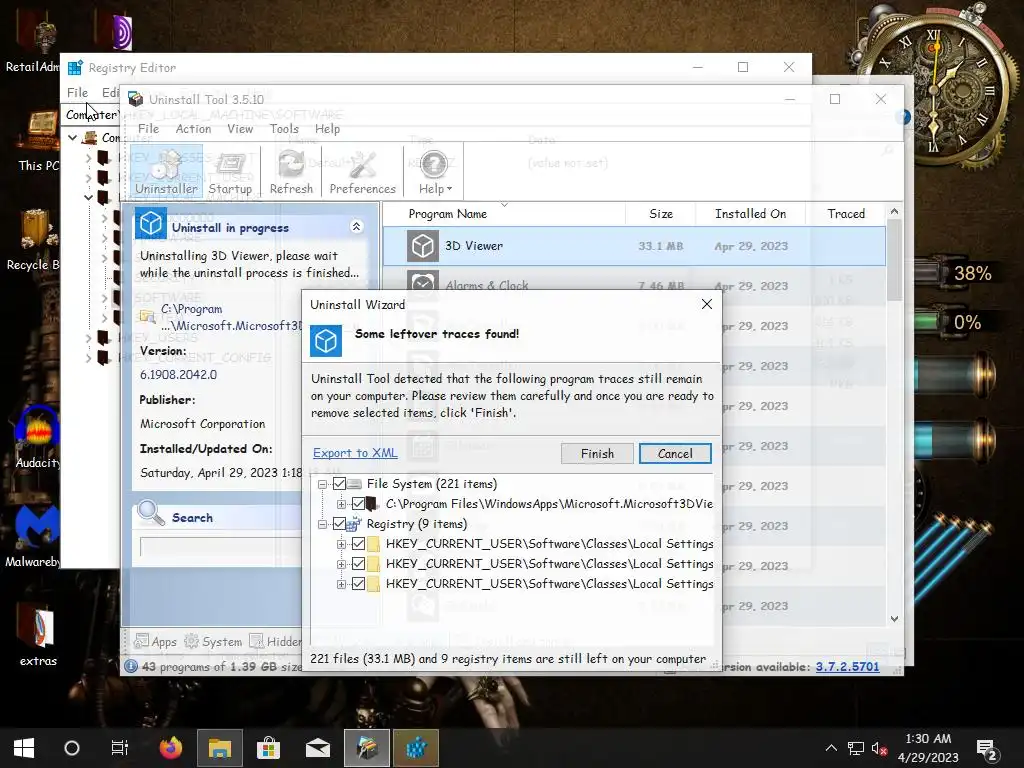Open the Help toolbar dropdown
Image resolution: width=1024 pixels, height=768 pixels.
[435, 171]
